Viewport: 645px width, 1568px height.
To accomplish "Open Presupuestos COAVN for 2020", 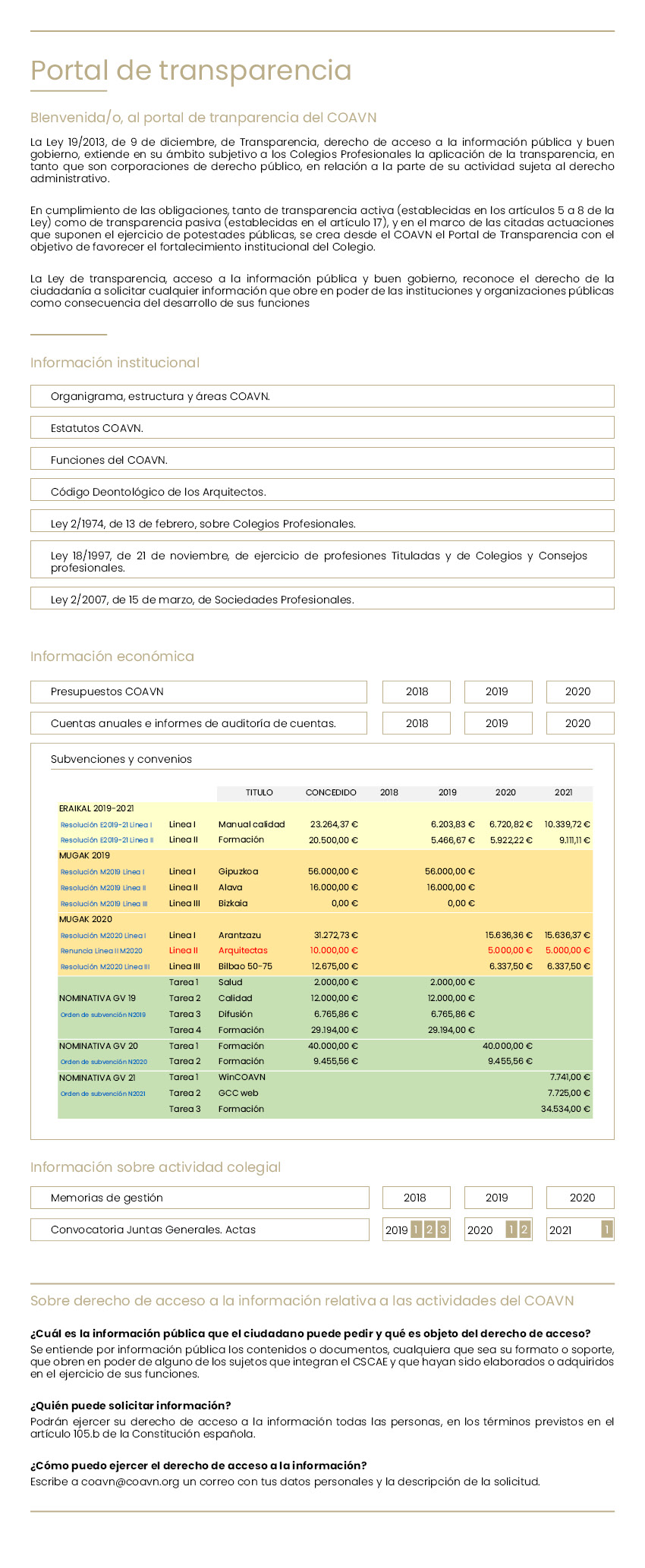I will click(580, 691).
